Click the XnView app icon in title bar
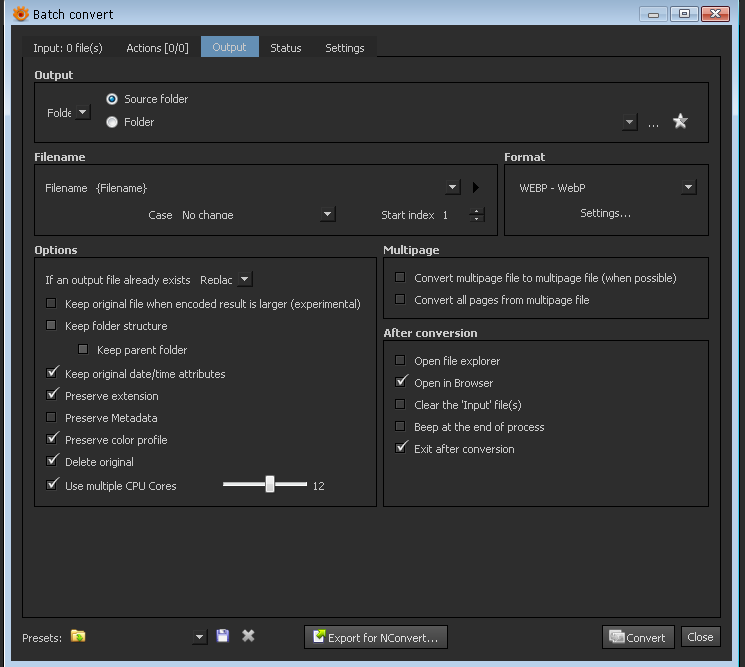 point(20,14)
